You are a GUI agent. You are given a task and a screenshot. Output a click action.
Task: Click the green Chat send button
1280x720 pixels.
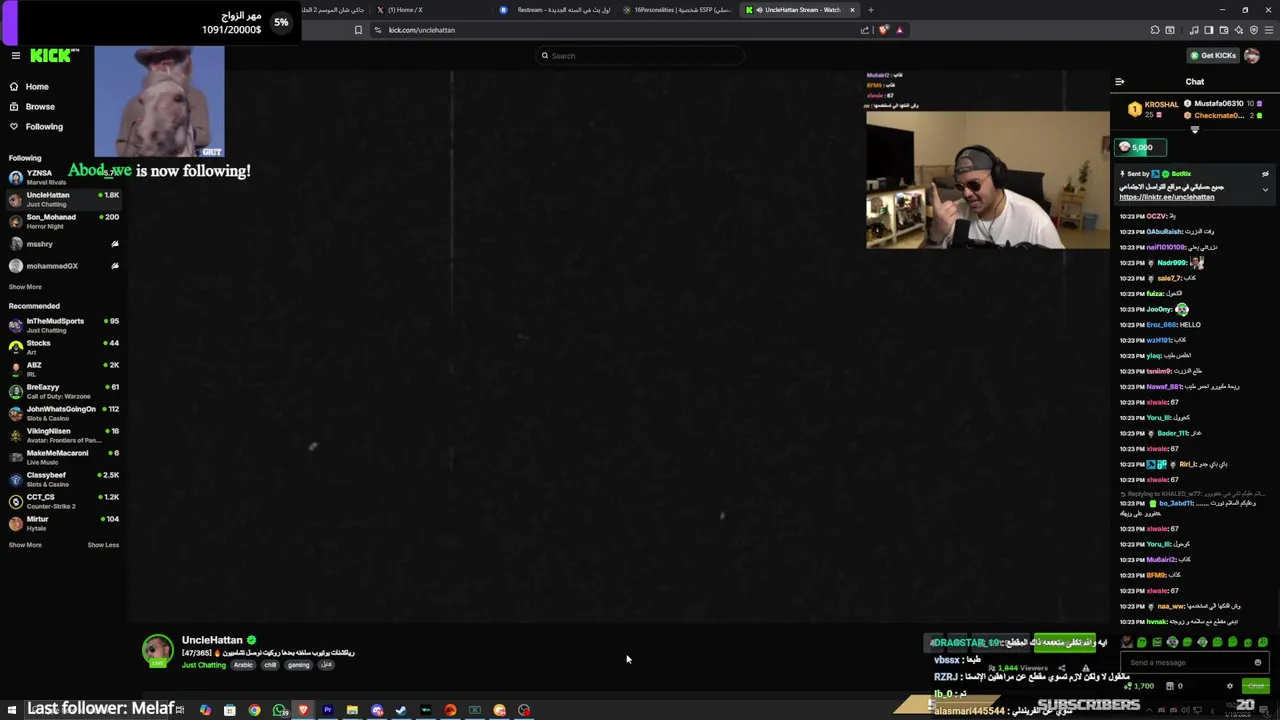coord(1256,686)
